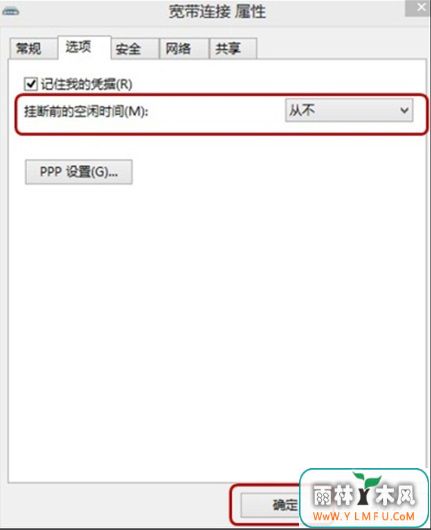Open PPP 设置(G)... settings
Viewport: 431px width, 530px height.
coord(79,172)
